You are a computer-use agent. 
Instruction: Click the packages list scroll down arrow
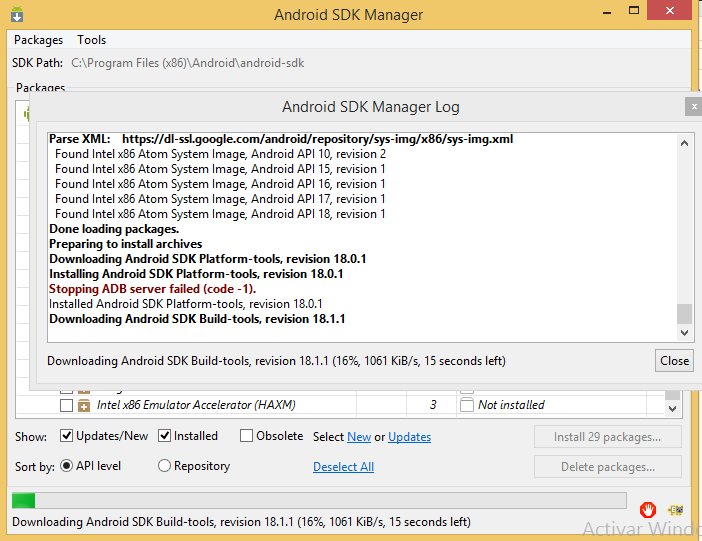click(672, 408)
